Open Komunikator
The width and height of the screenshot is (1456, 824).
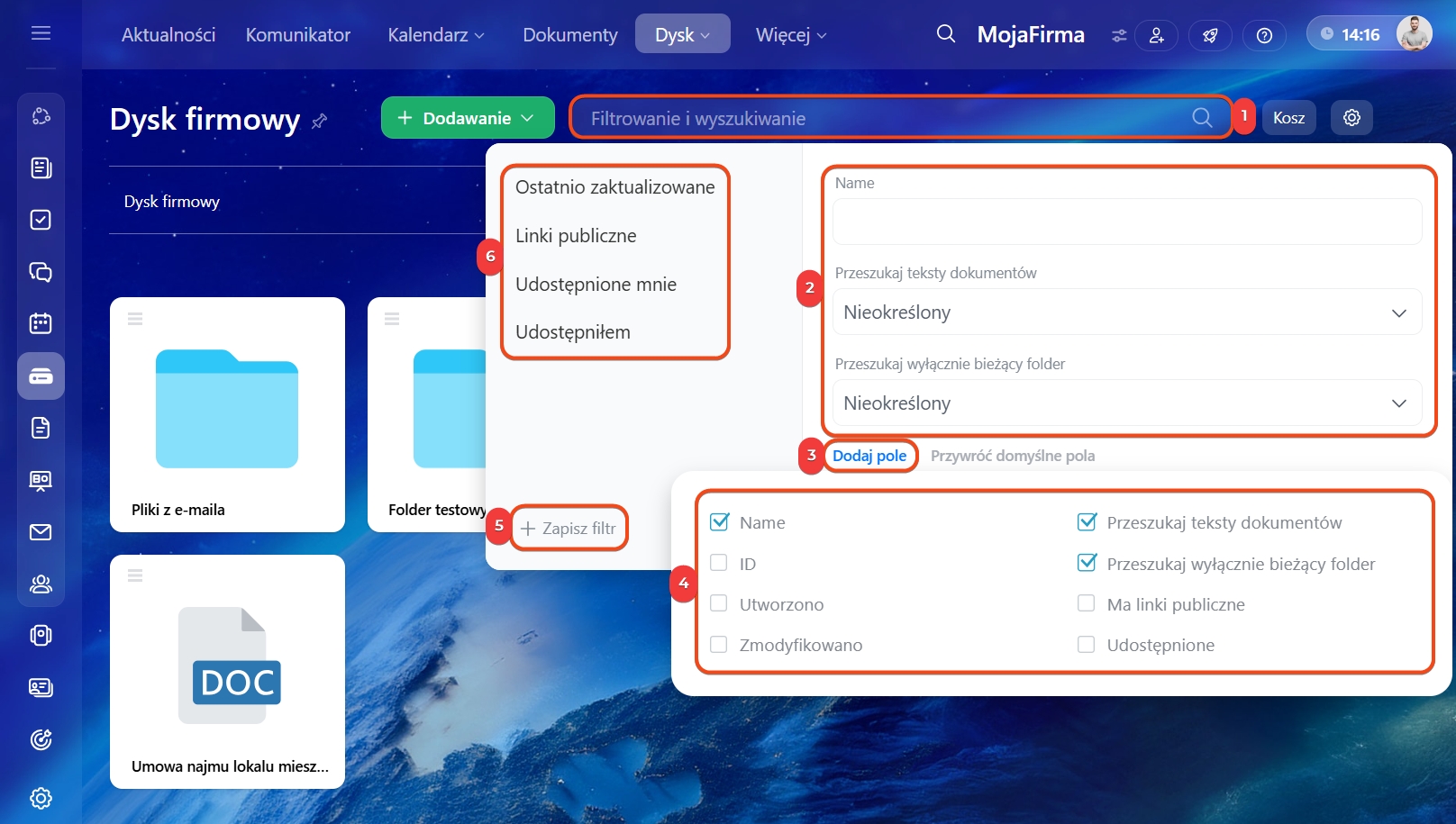[x=298, y=35]
